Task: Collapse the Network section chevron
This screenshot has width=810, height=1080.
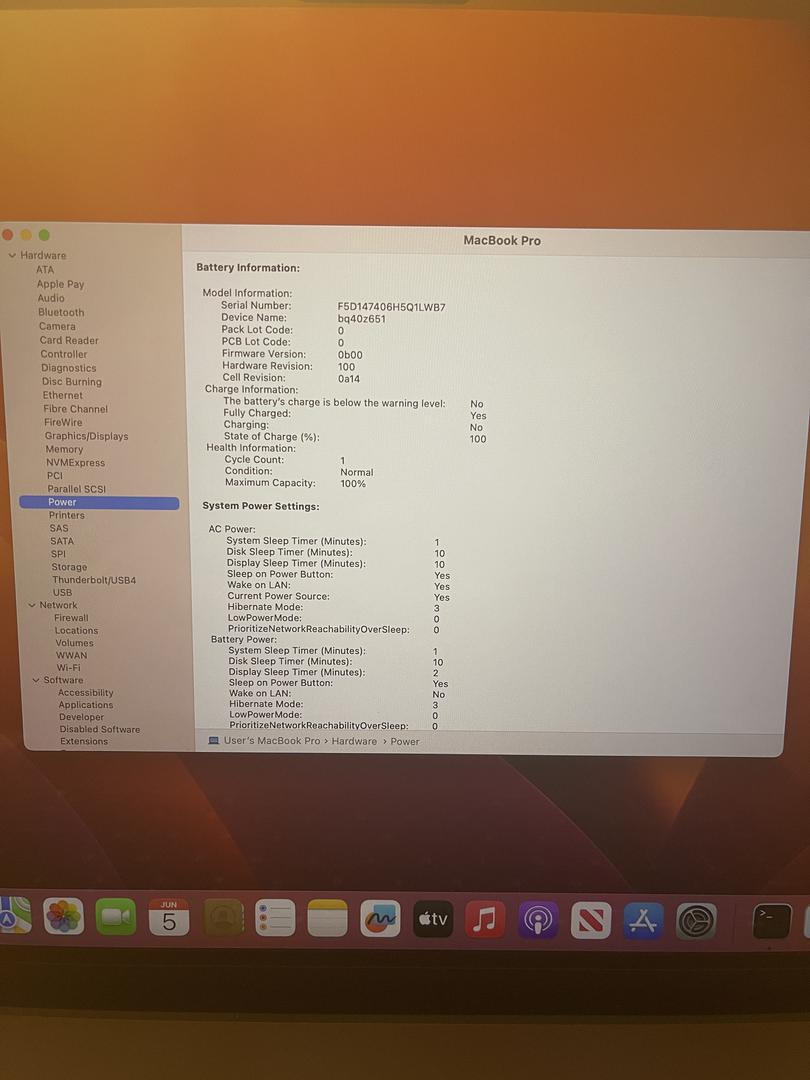Action: (32, 605)
